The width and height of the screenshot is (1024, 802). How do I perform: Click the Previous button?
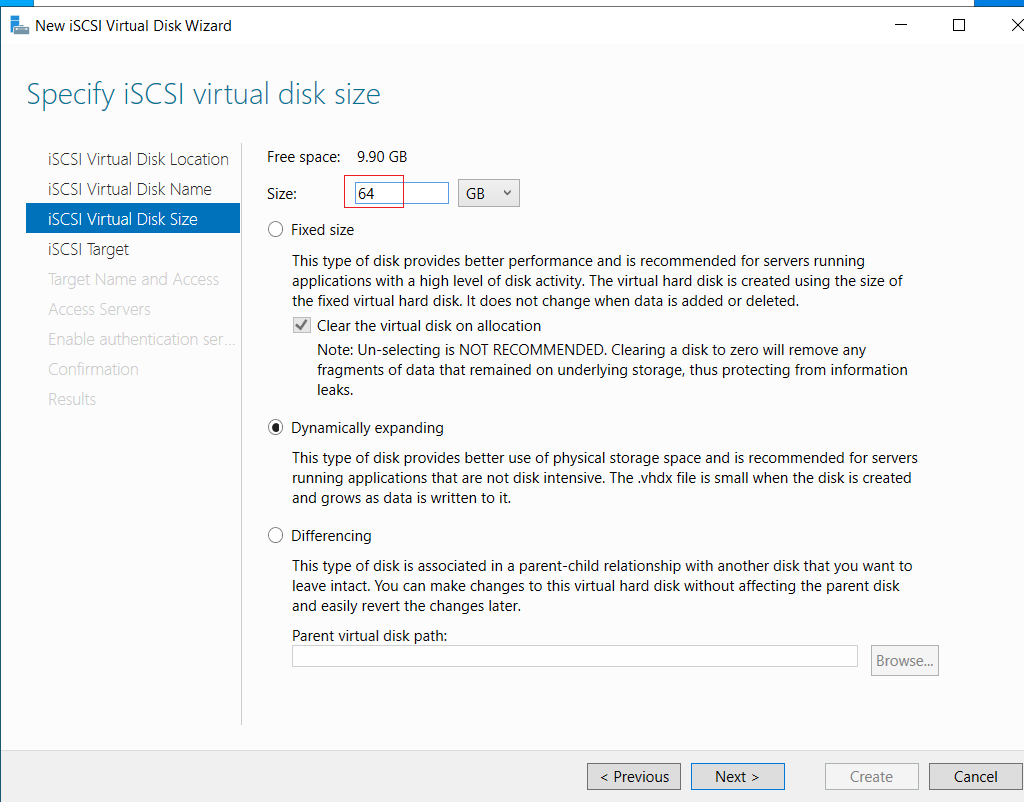pyautogui.click(x=633, y=777)
